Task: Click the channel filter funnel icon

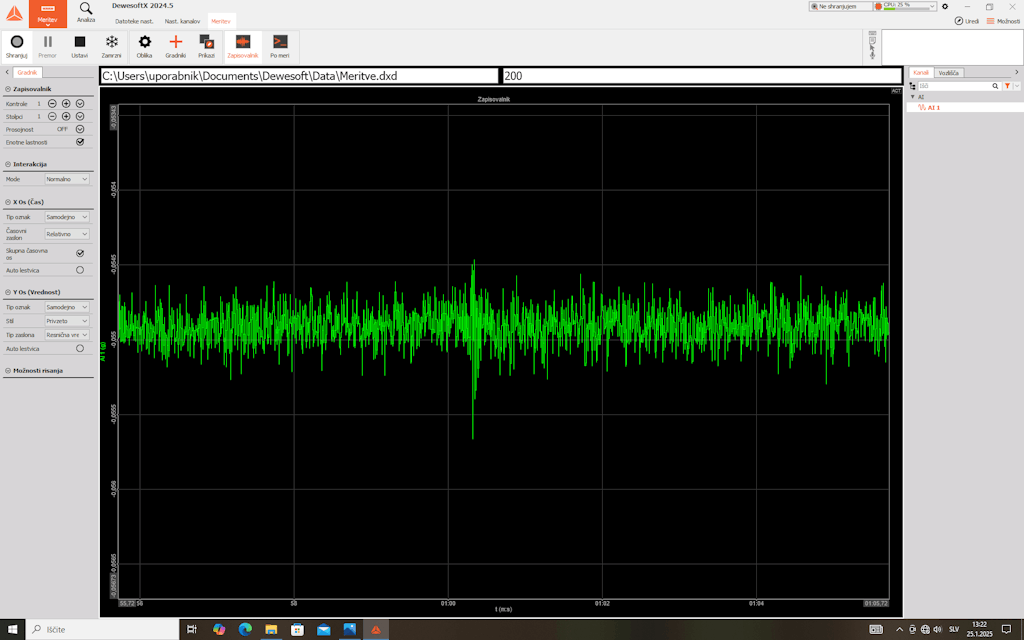Action: (x=1007, y=86)
